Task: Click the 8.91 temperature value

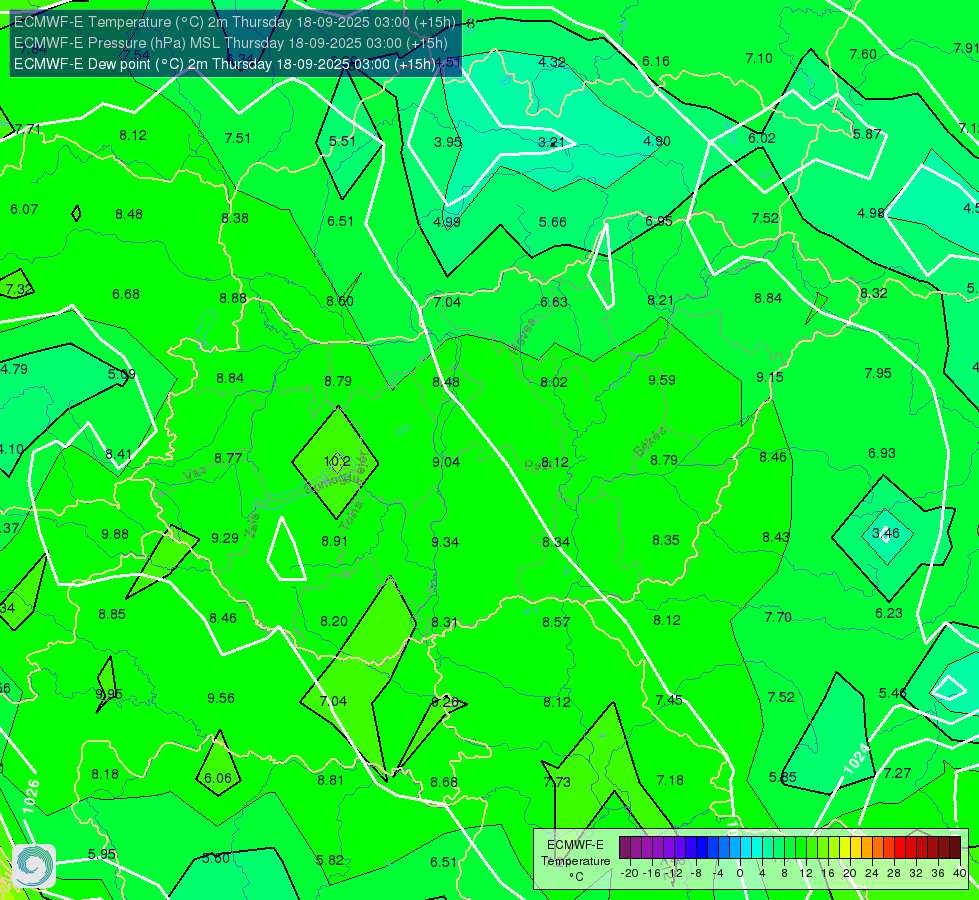Action: point(335,541)
